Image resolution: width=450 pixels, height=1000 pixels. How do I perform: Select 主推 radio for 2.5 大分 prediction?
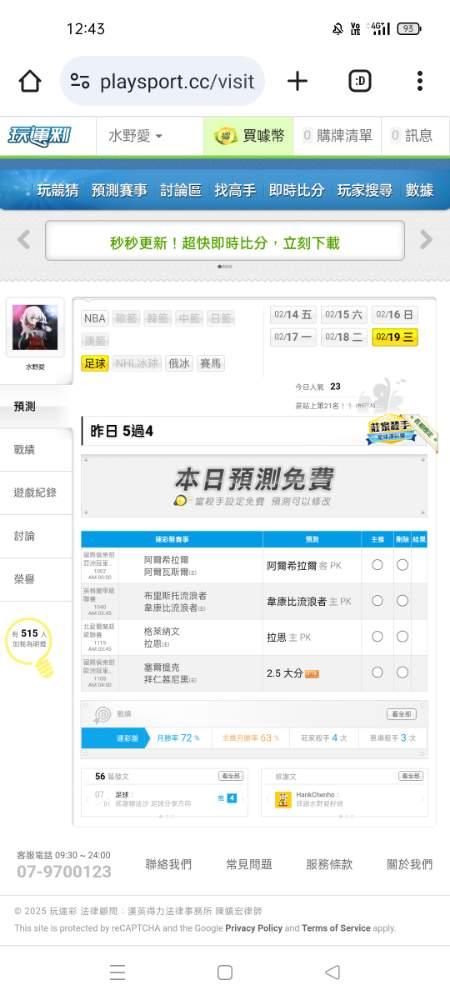coord(377,672)
